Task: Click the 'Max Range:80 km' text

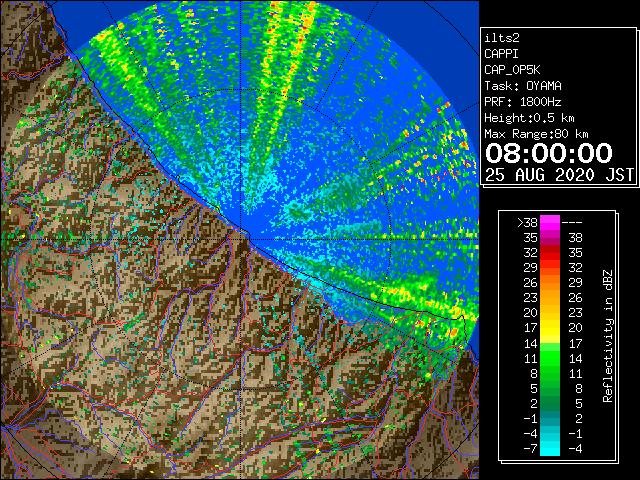Action: coord(536,134)
